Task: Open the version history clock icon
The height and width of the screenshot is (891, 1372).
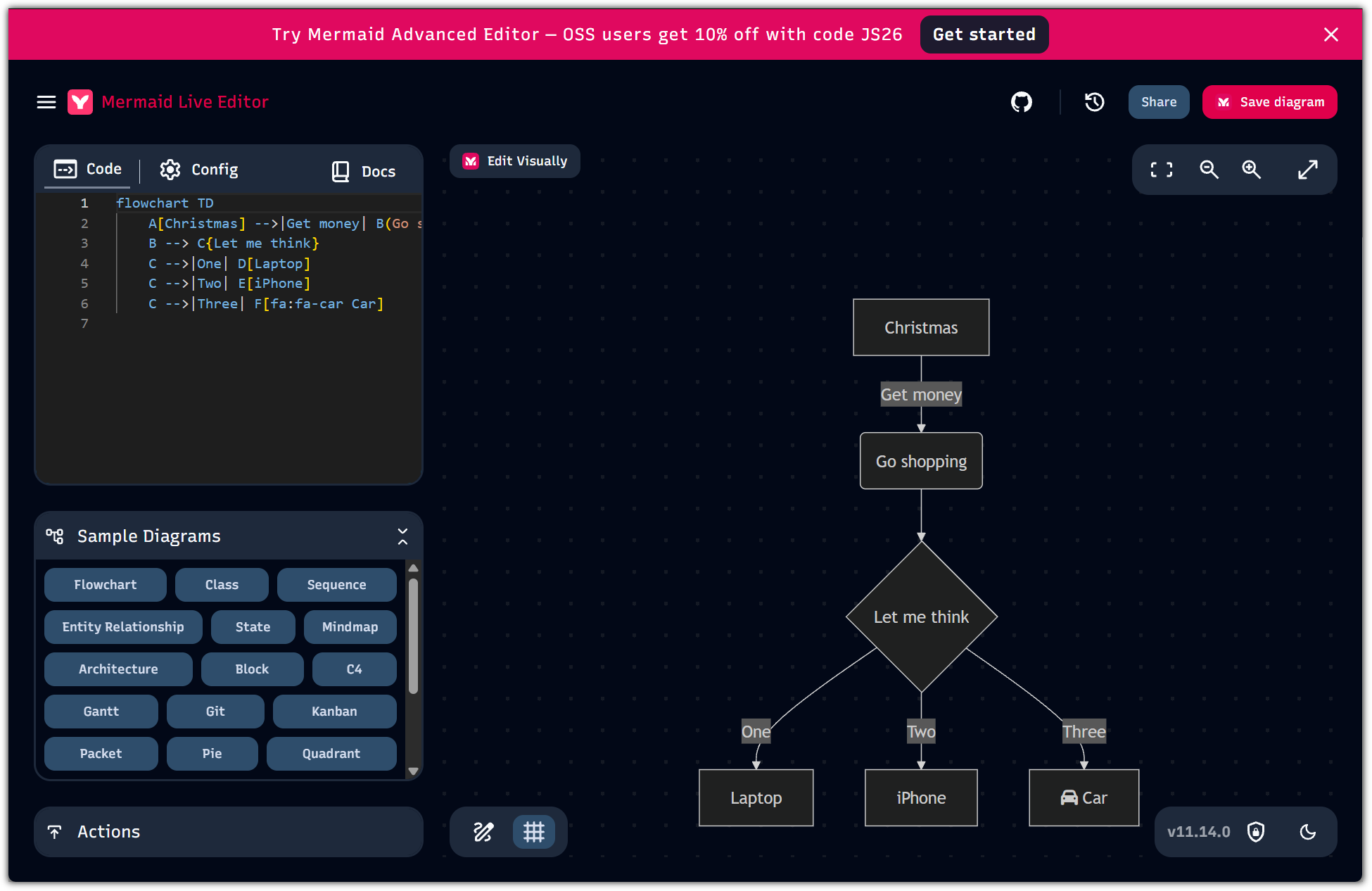Action: [1094, 102]
